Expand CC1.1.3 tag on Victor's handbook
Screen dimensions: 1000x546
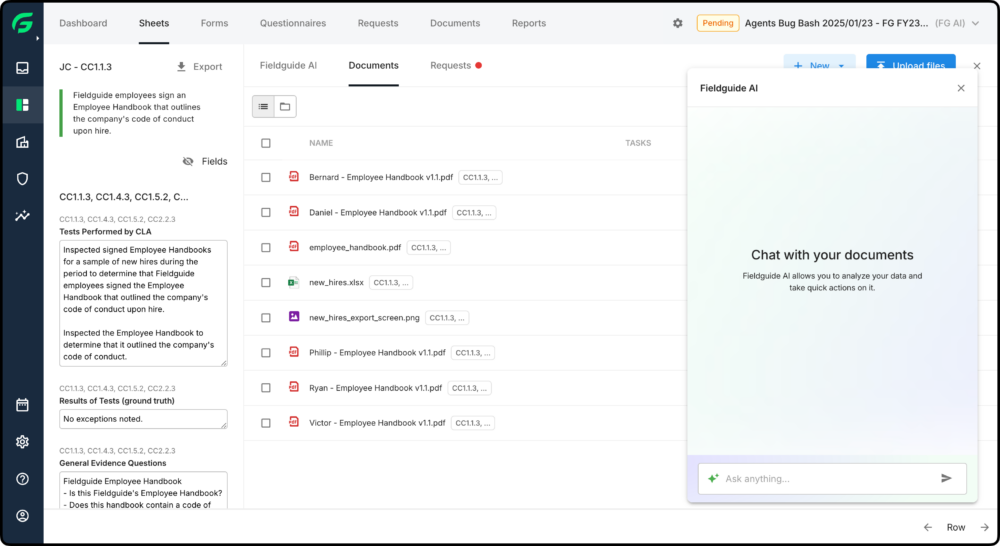473,423
